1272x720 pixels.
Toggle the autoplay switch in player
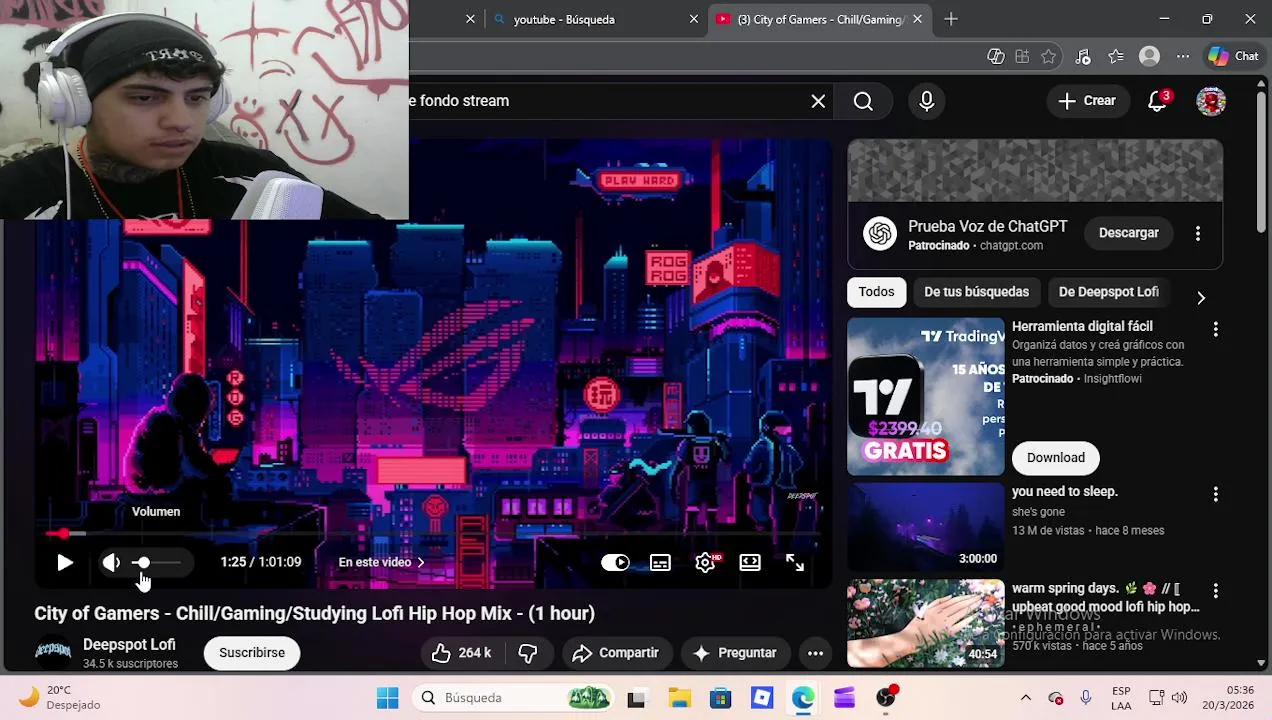(616, 563)
